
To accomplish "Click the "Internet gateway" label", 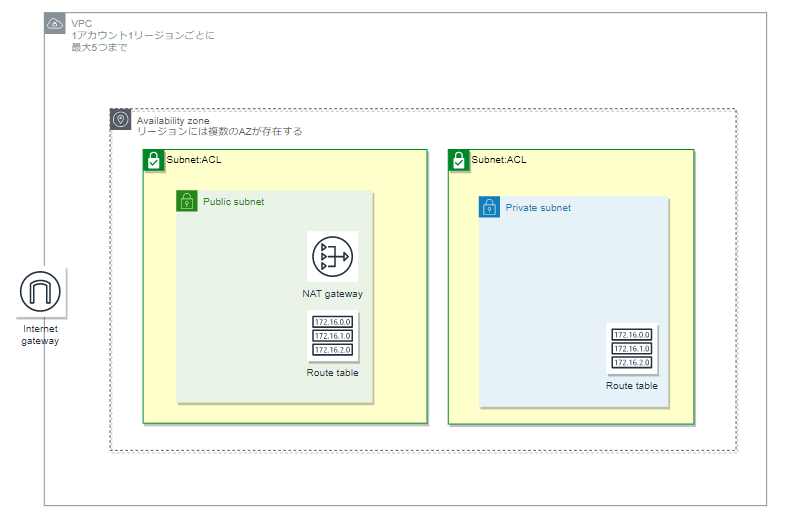I will 40,335.
